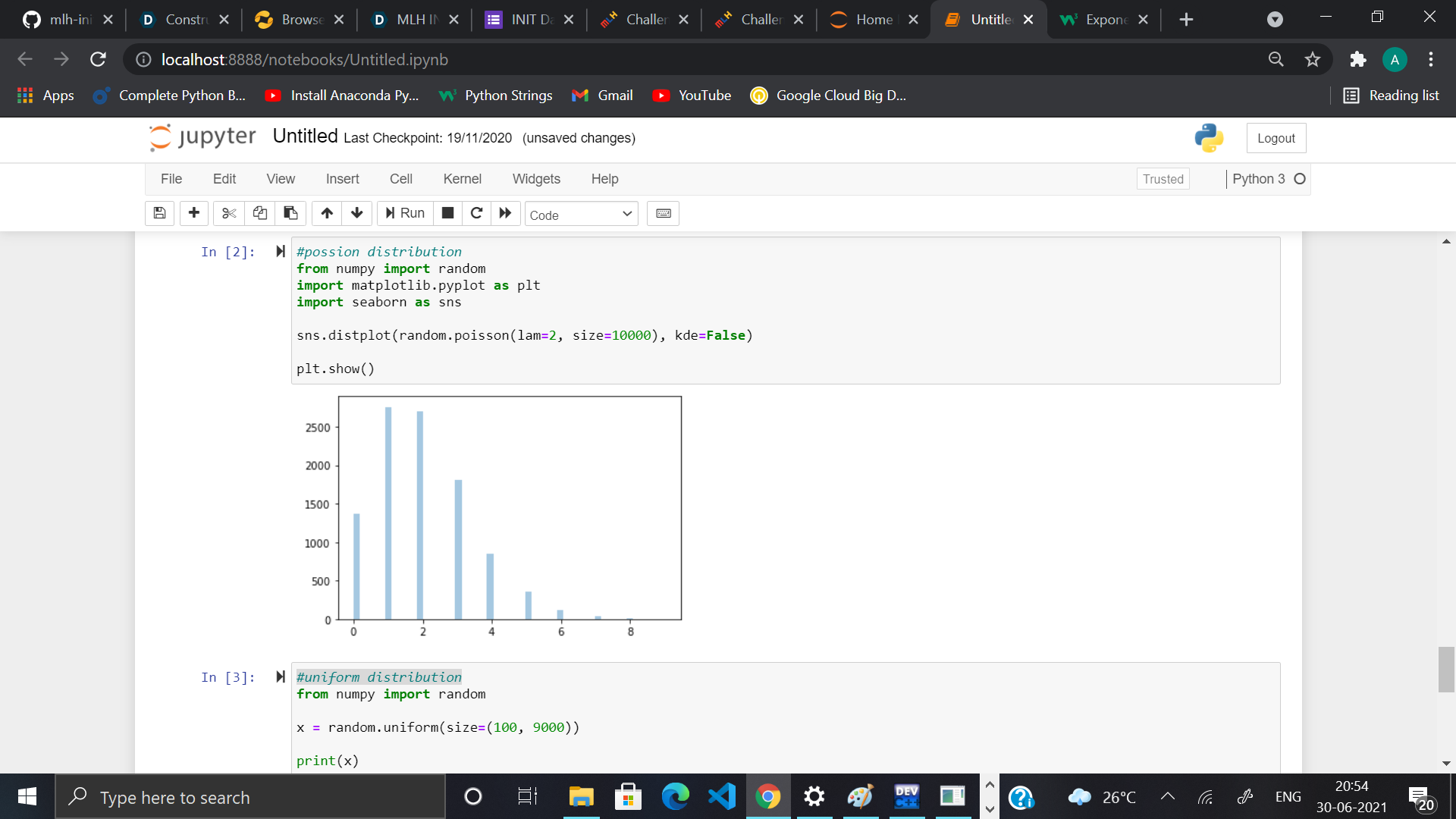1456x819 pixels.
Task: Run cell In [3] side arrow
Action: click(x=280, y=677)
